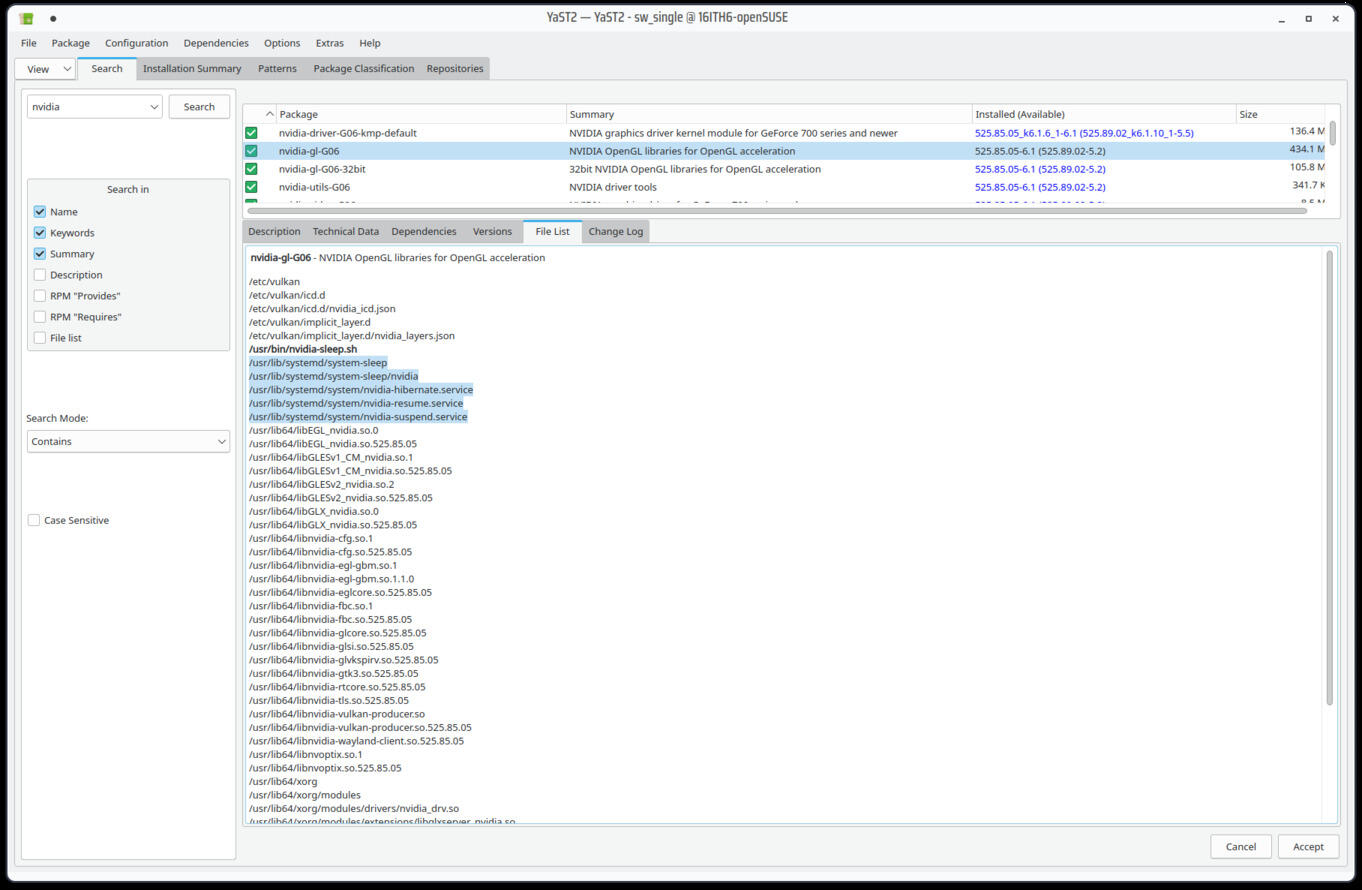The height and width of the screenshot is (890, 1362).
Task: Click the nvidia-hibernate.service file path
Action: click(361, 390)
